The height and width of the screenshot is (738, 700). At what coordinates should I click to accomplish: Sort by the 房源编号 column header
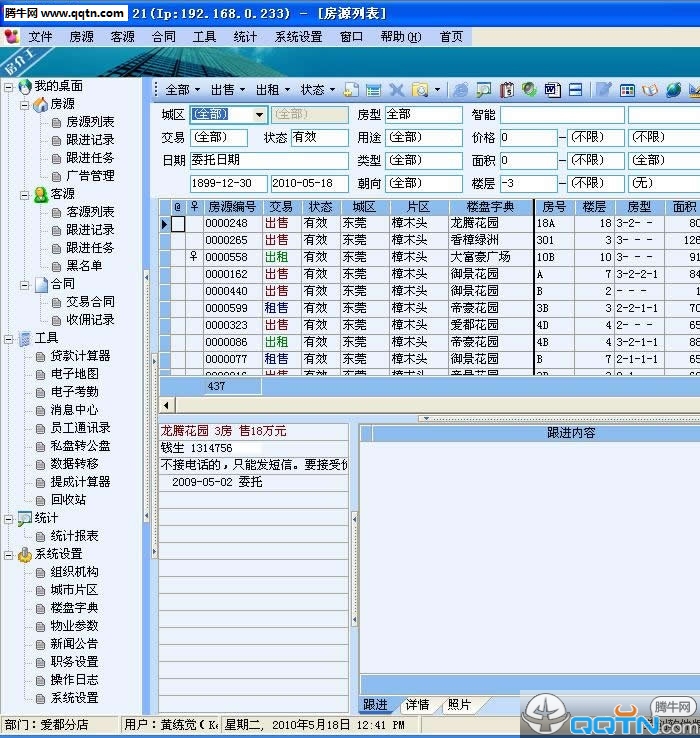point(232,207)
